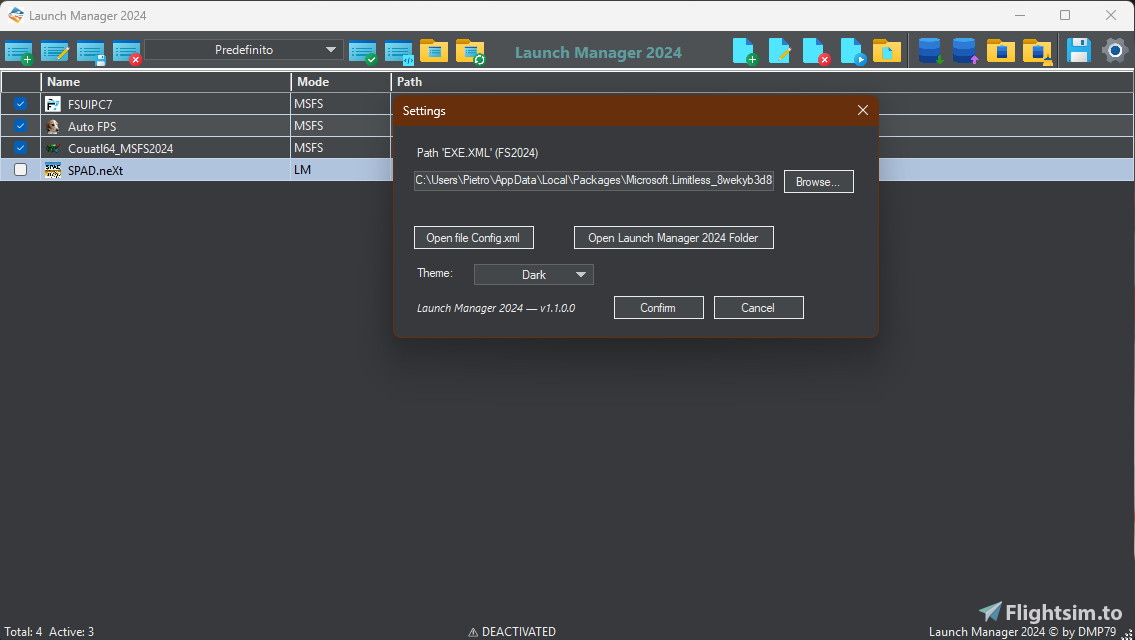Cancel the settings dialog
Screen dimensions: 1135x640
click(x=758, y=308)
